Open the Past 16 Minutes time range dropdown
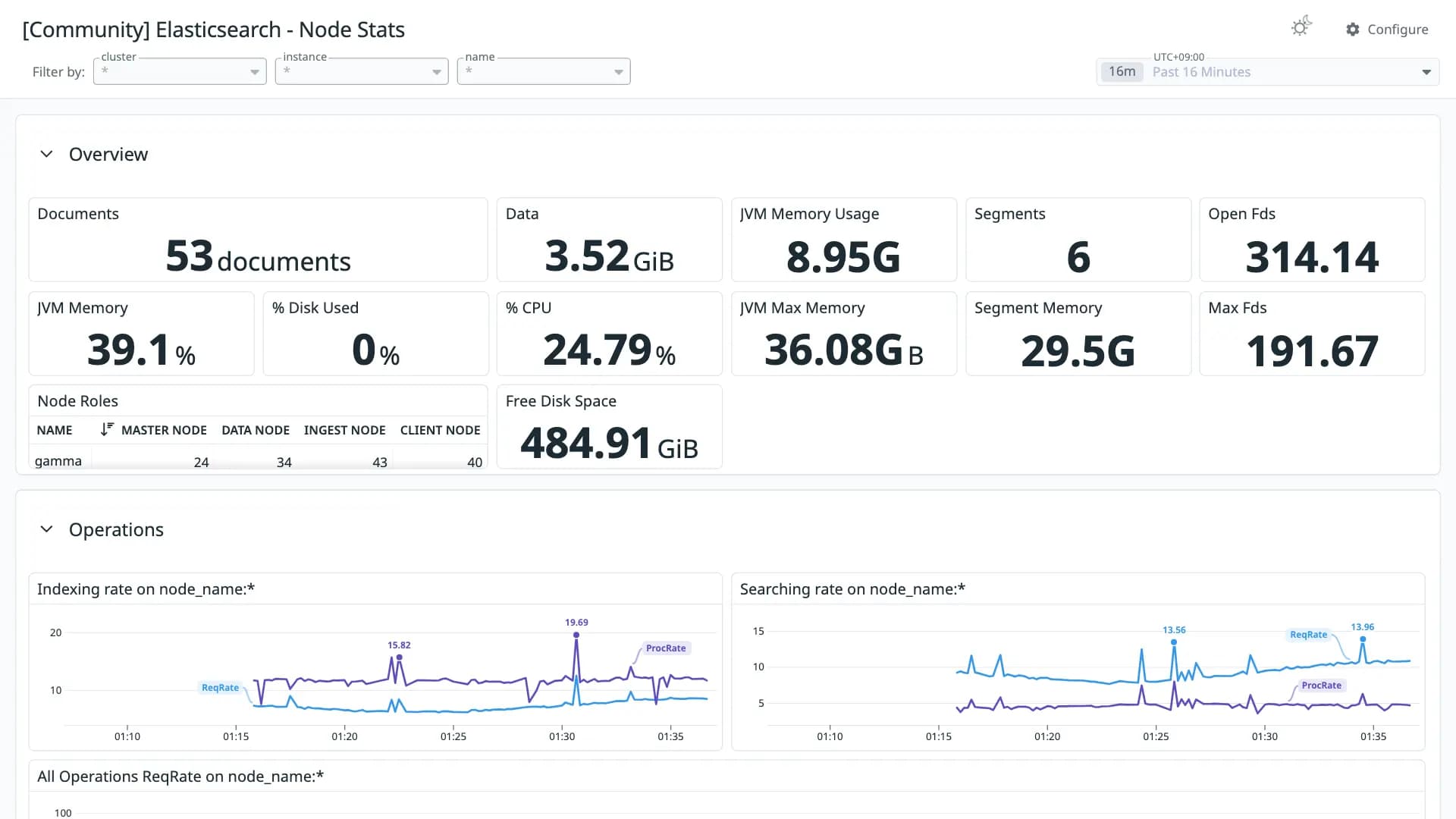 coord(1268,72)
